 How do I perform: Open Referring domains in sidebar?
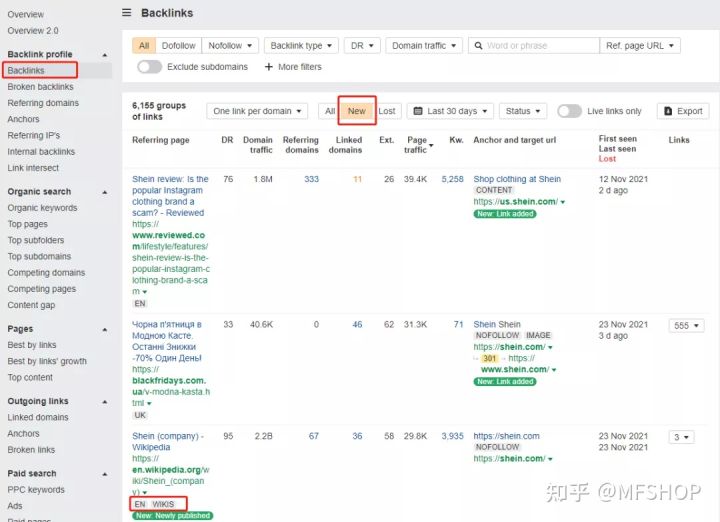point(43,103)
